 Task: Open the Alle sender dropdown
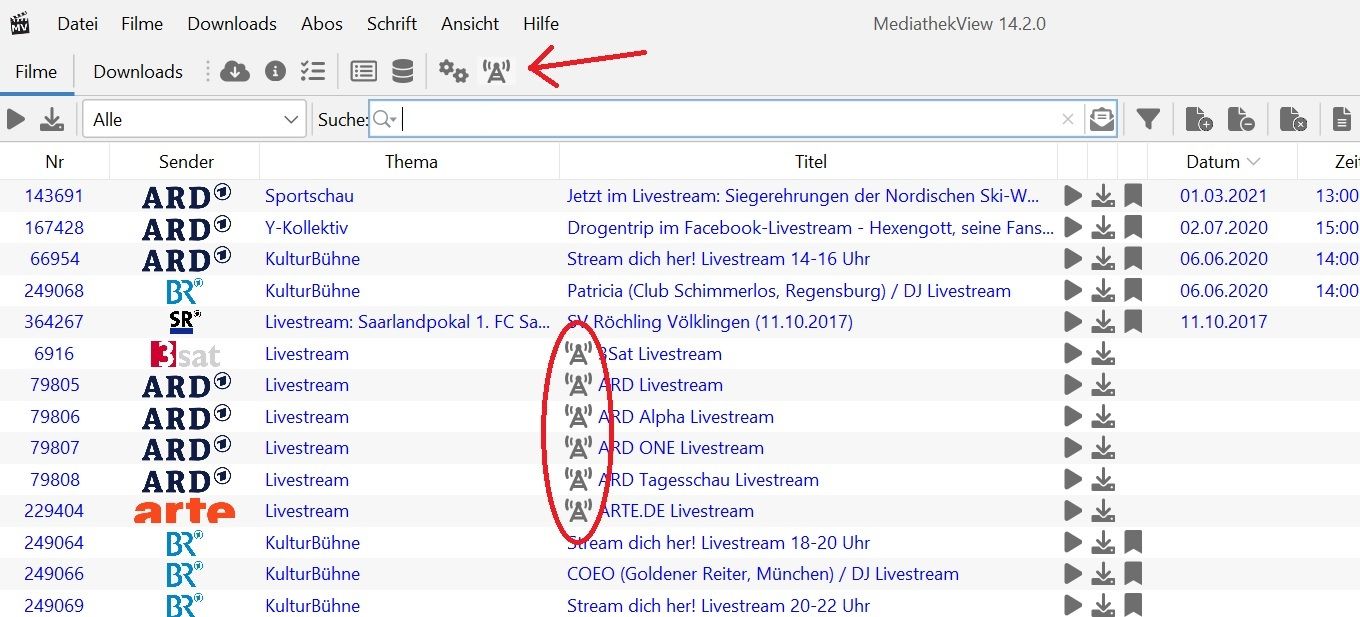pos(194,120)
